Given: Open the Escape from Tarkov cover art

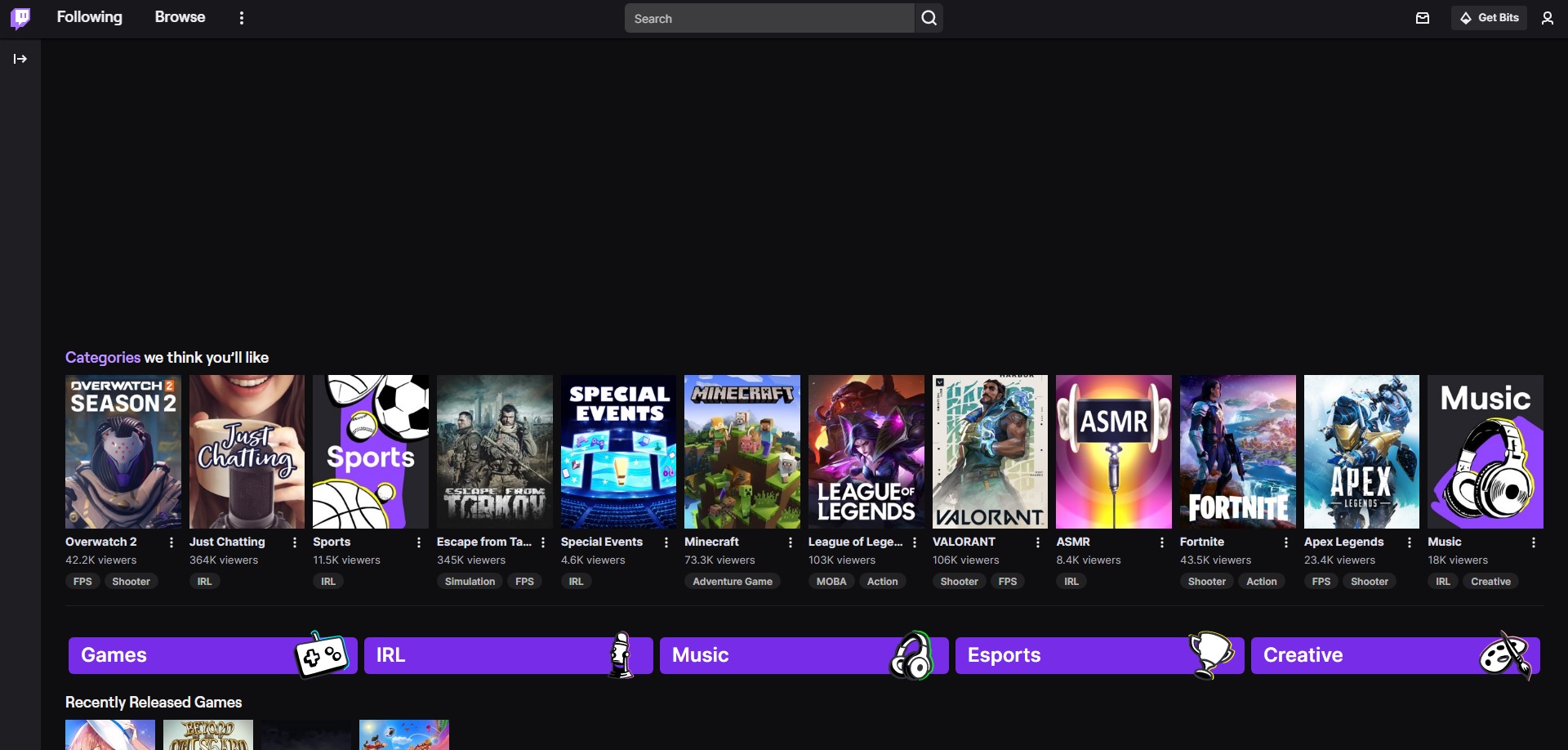Looking at the screenshot, I should pos(495,452).
